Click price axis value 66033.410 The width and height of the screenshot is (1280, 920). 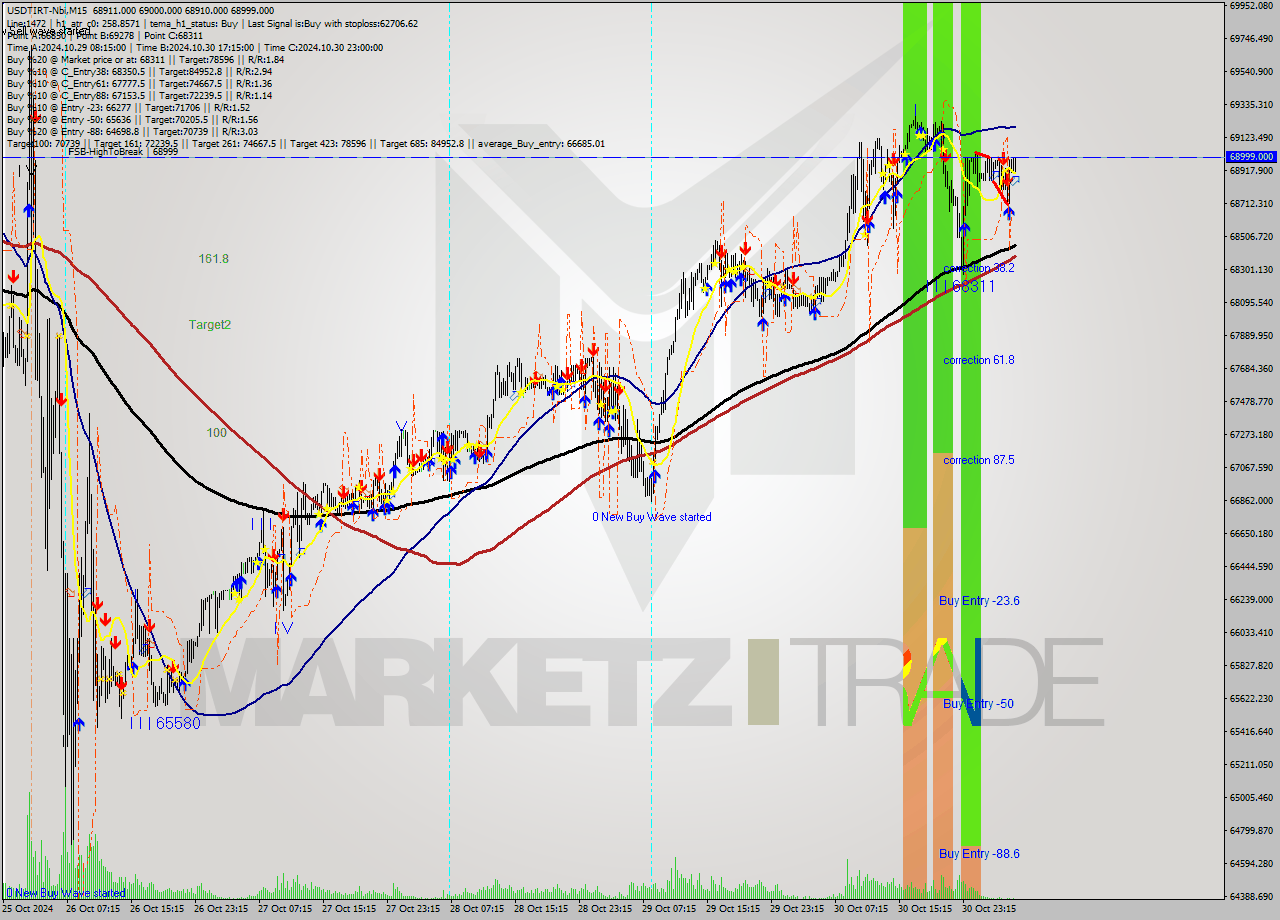pos(1251,632)
